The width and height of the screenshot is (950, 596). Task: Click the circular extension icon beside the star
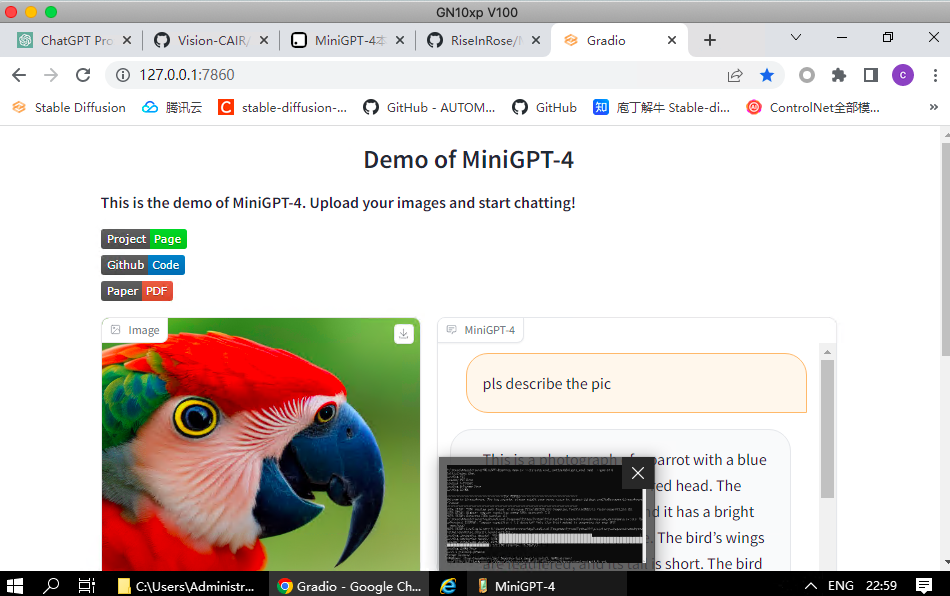[806, 75]
